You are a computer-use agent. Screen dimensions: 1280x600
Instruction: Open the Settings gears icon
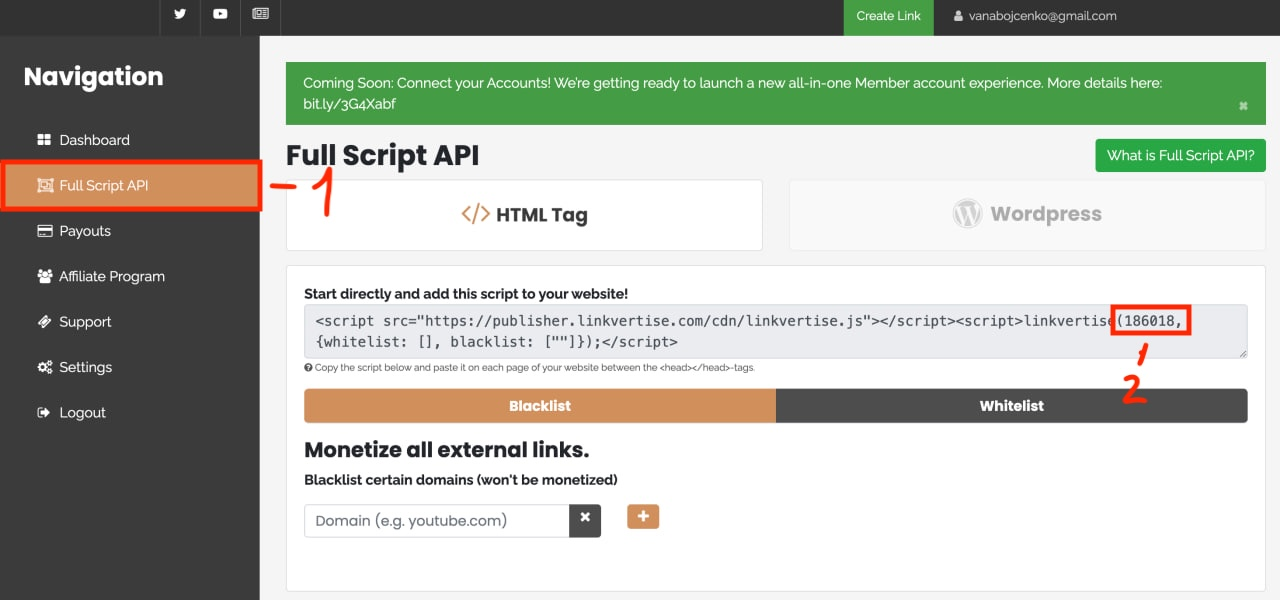[x=45, y=367]
